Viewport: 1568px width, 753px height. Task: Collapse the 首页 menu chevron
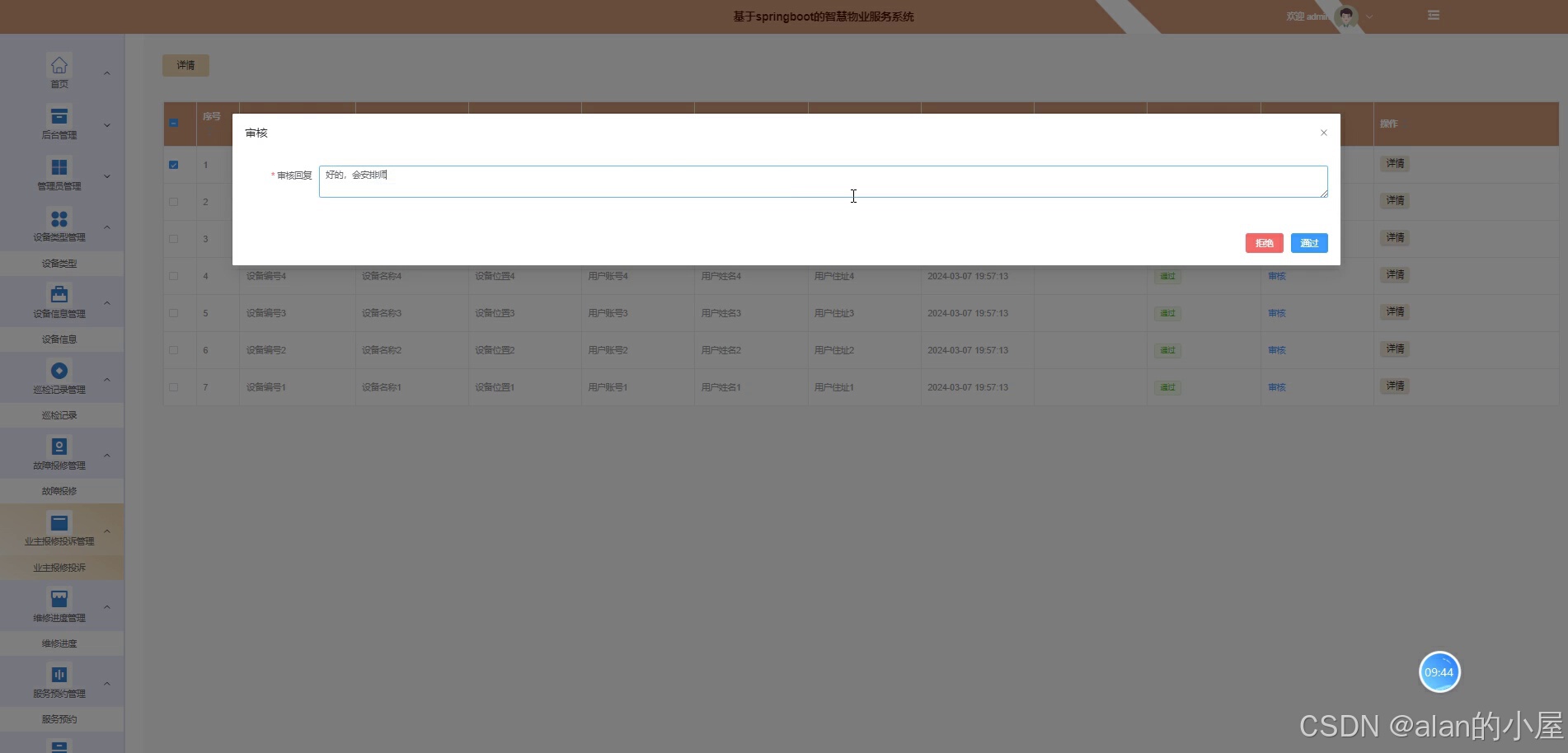106,73
